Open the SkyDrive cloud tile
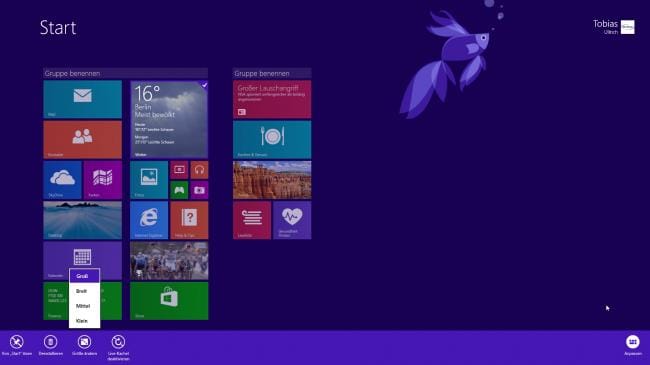The image size is (650, 365). click(62, 180)
